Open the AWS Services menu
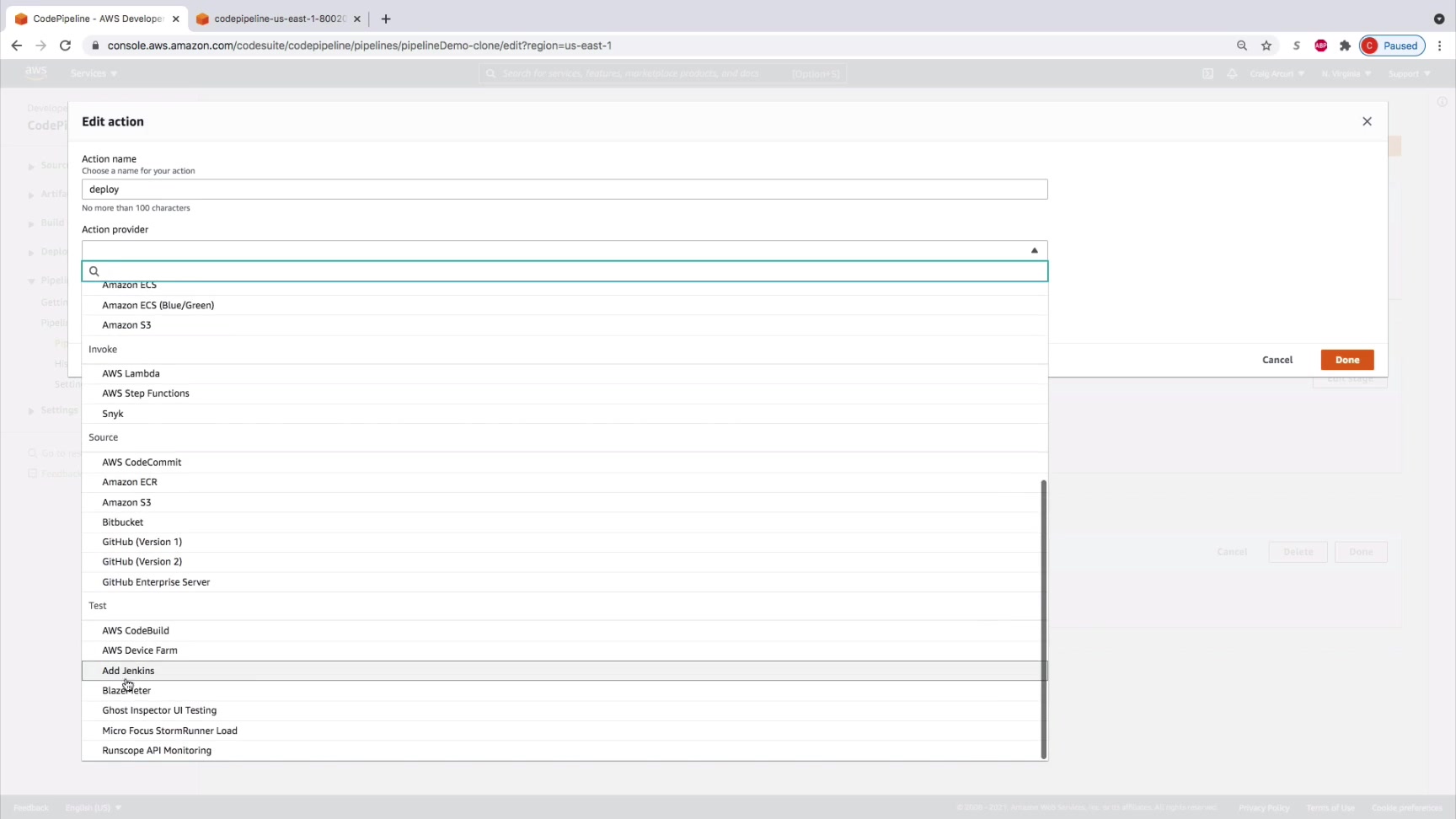Viewport: 1456px width, 819px height. click(94, 73)
